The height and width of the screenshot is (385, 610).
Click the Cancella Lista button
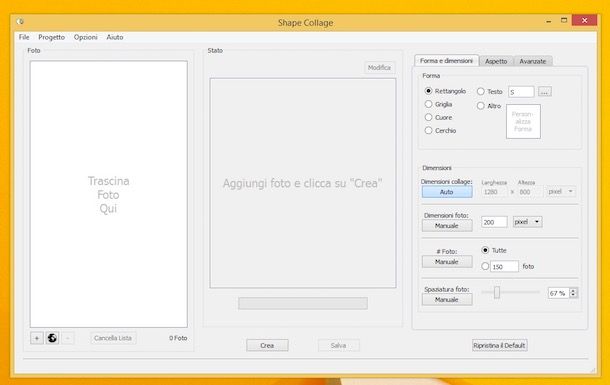[x=113, y=338]
